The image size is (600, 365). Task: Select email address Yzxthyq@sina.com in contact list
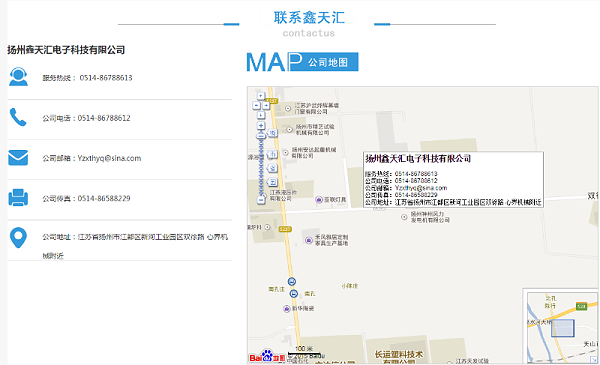point(109,158)
